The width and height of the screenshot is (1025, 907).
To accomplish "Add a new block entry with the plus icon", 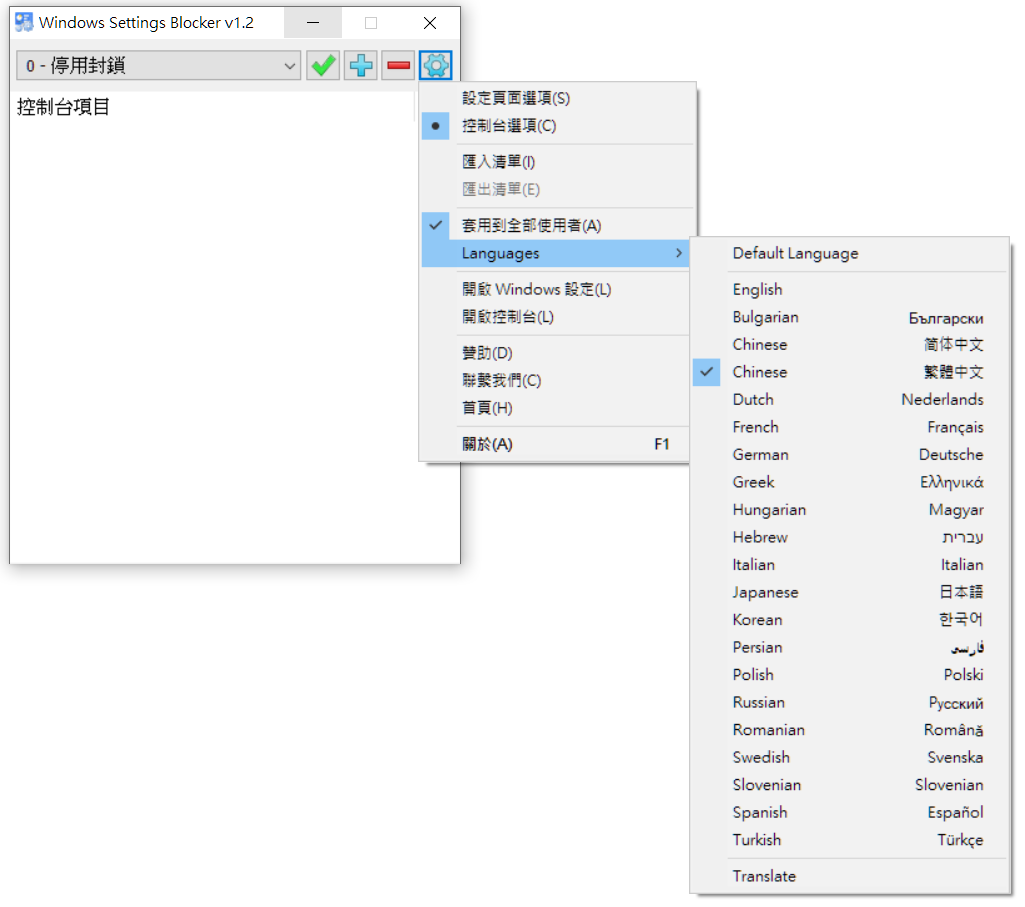I will (x=360, y=65).
